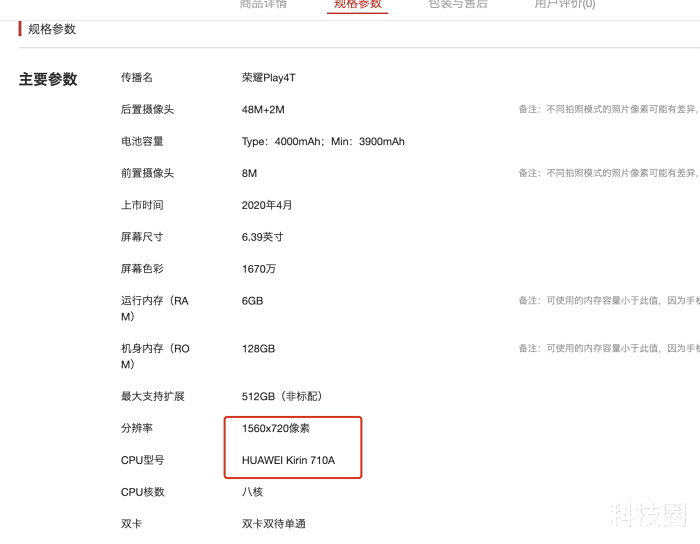
Task: Click the Type: 4000mAh battery value
Action: click(323, 141)
